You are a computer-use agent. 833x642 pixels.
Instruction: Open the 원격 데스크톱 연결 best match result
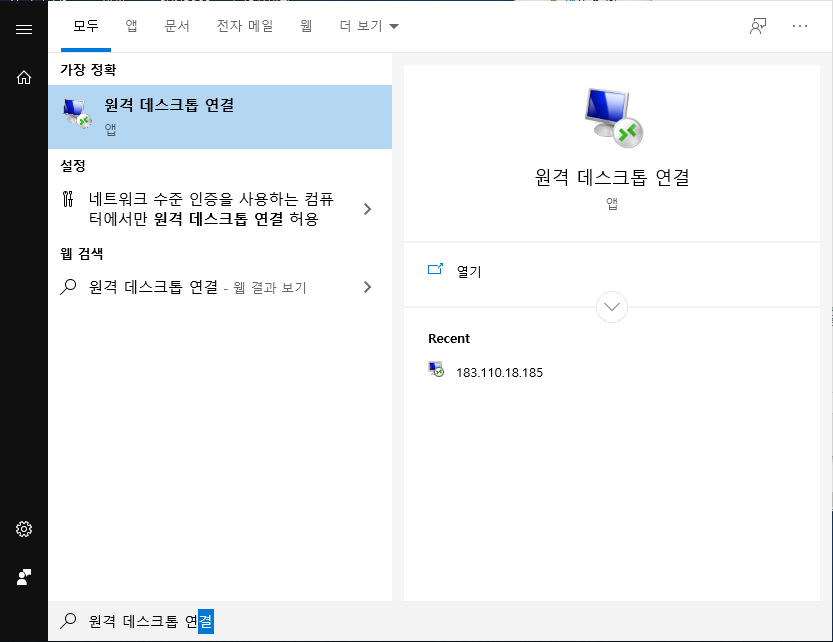click(x=220, y=117)
